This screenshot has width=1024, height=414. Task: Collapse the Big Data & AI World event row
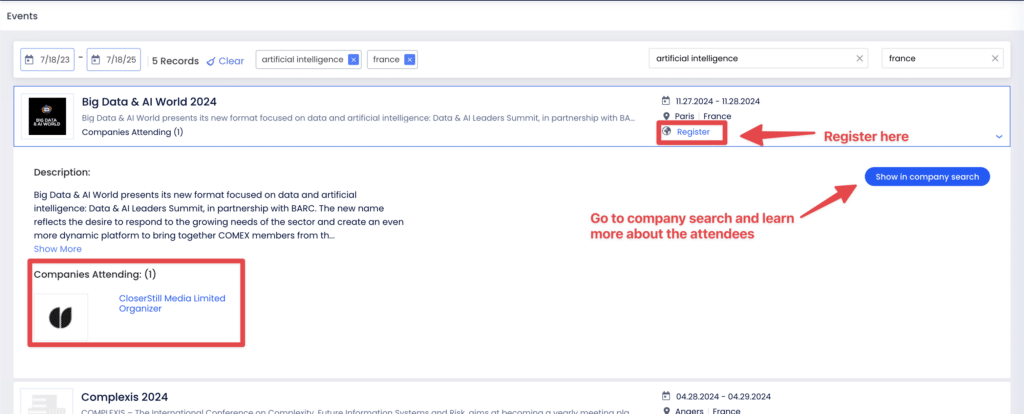coord(999,136)
